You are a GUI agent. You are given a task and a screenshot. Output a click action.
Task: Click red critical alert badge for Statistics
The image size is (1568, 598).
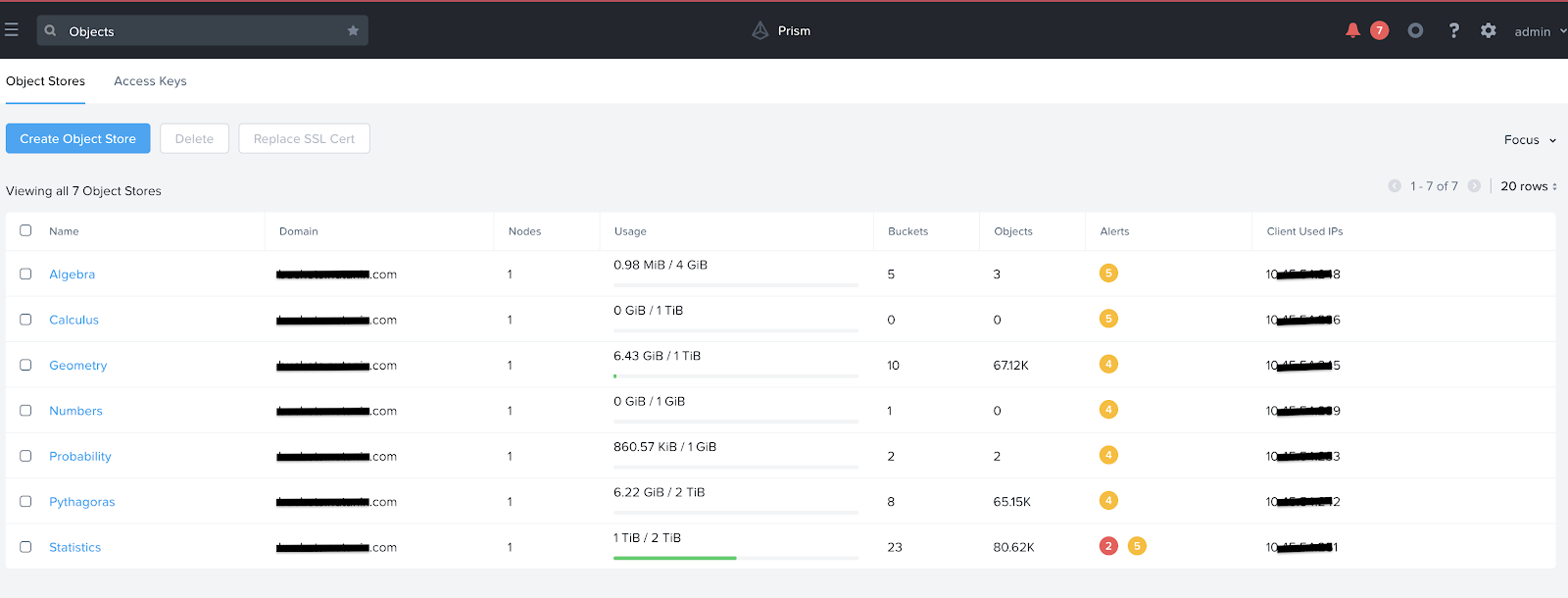coord(1108,546)
